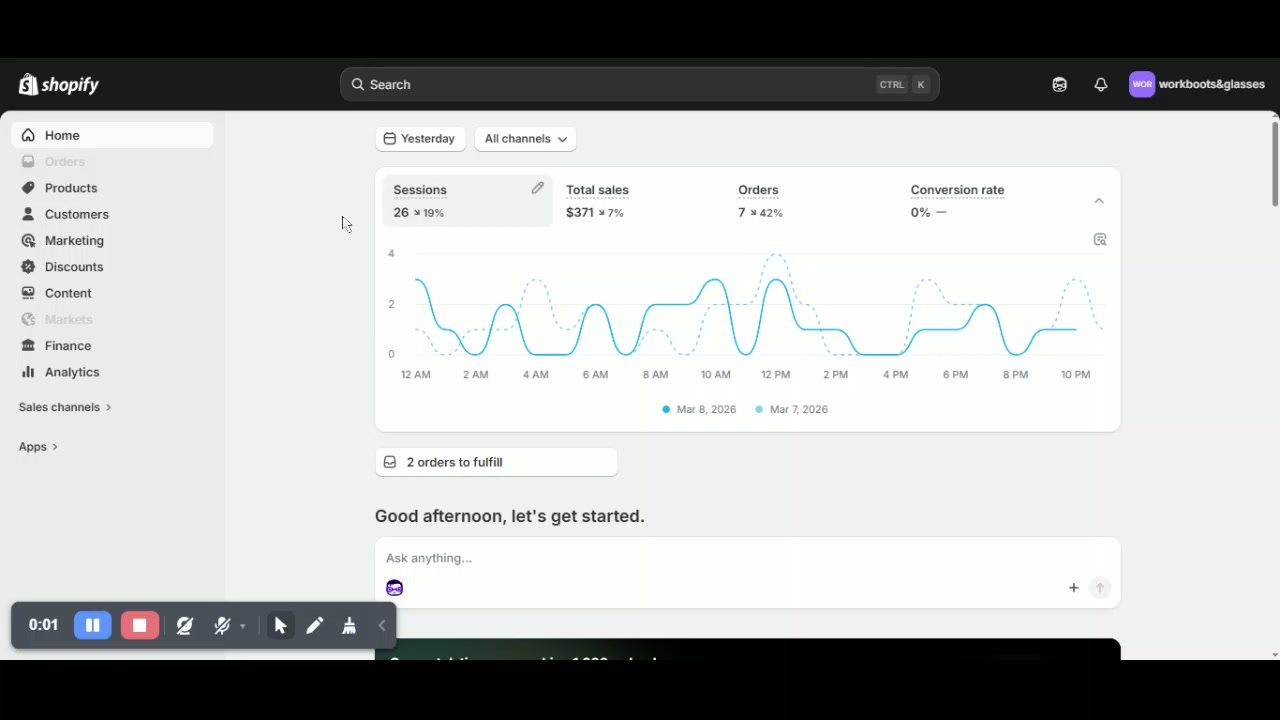The height and width of the screenshot is (720, 1280).
Task: Click the Shopify logo
Action: (x=58, y=85)
